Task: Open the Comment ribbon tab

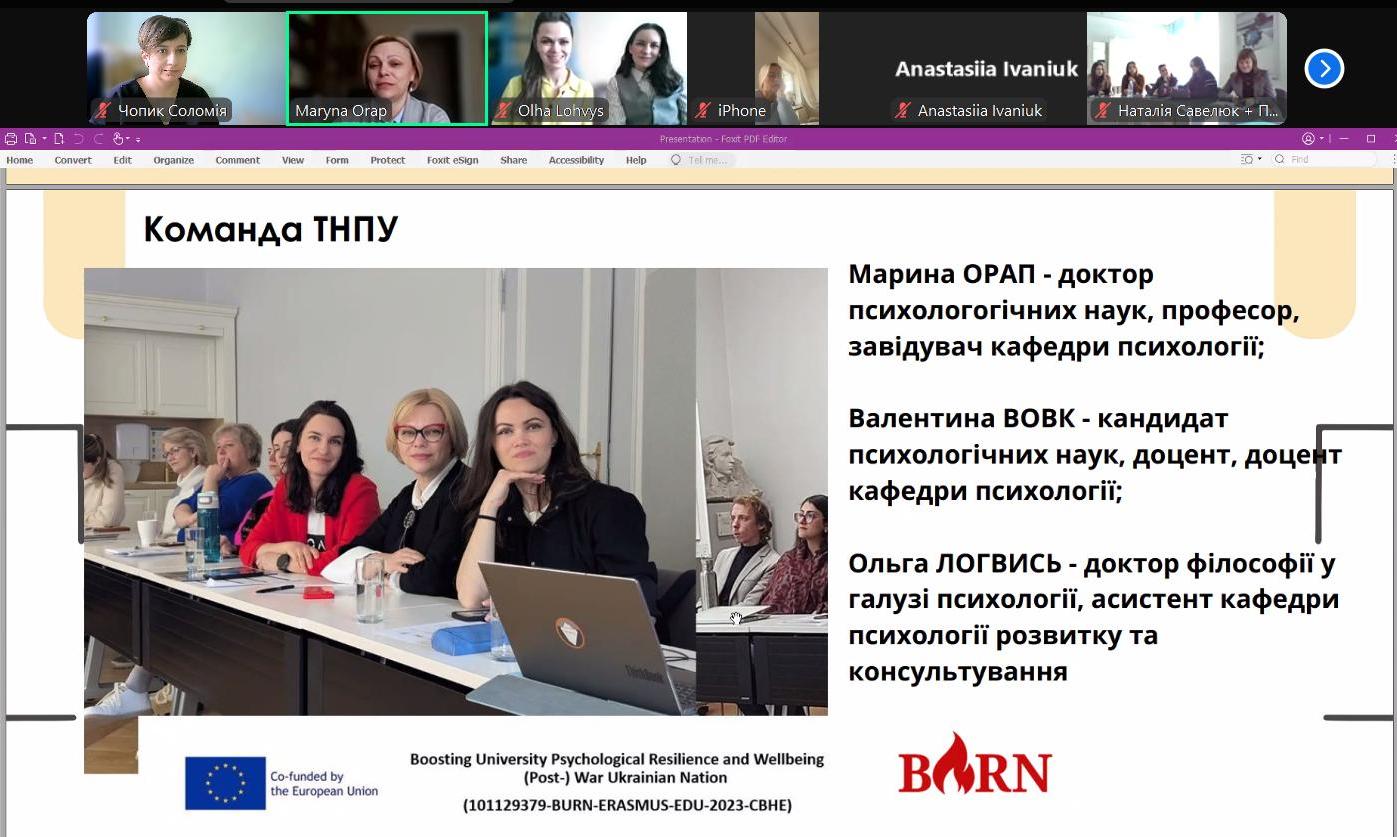Action: click(237, 160)
